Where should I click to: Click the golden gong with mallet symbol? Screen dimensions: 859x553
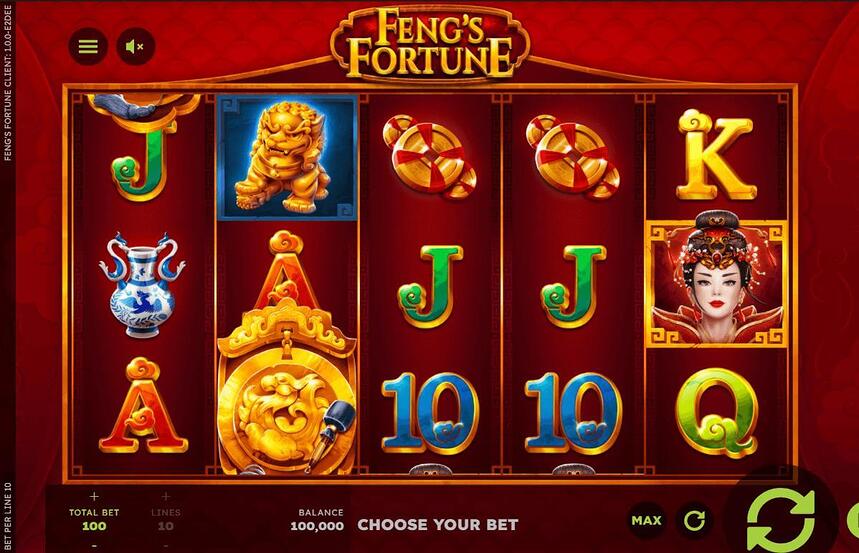tap(287, 389)
